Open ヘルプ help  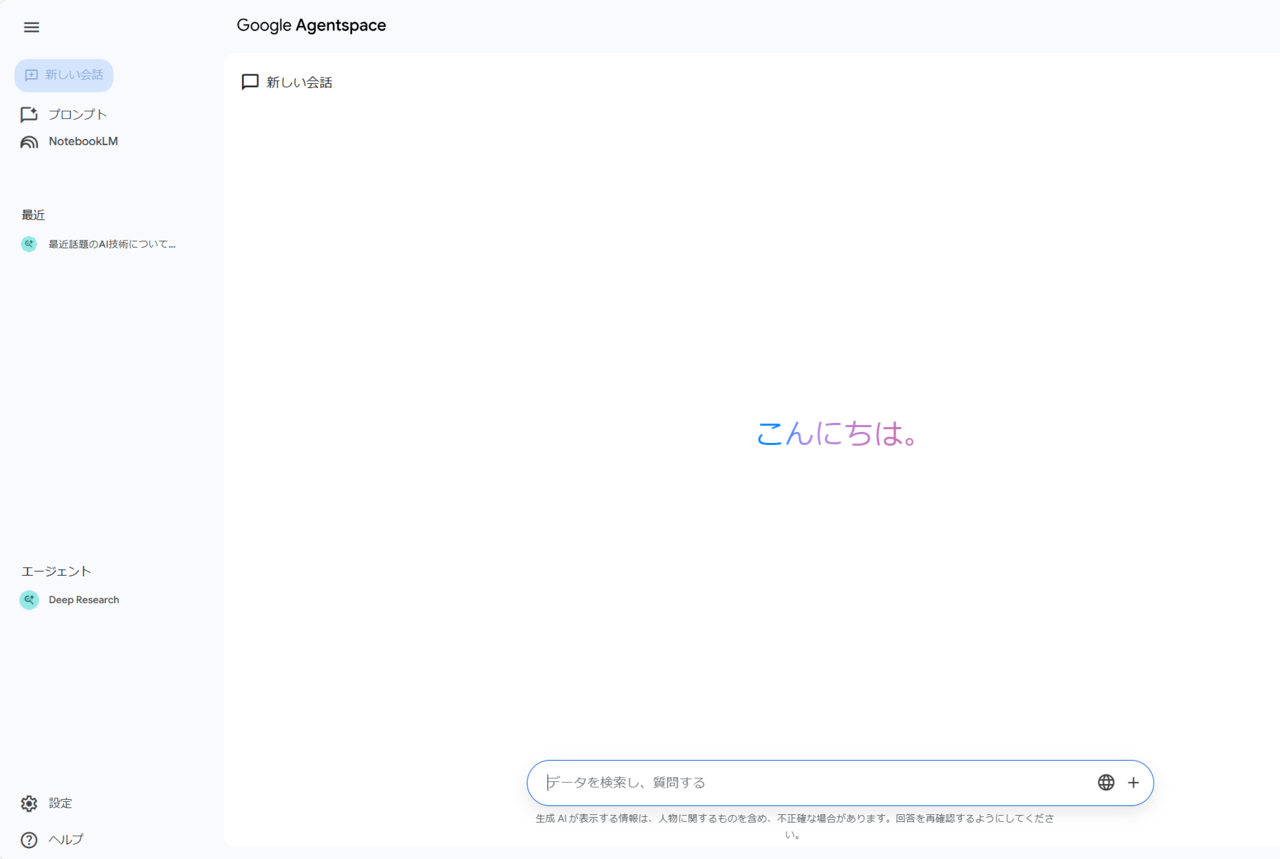(x=52, y=839)
